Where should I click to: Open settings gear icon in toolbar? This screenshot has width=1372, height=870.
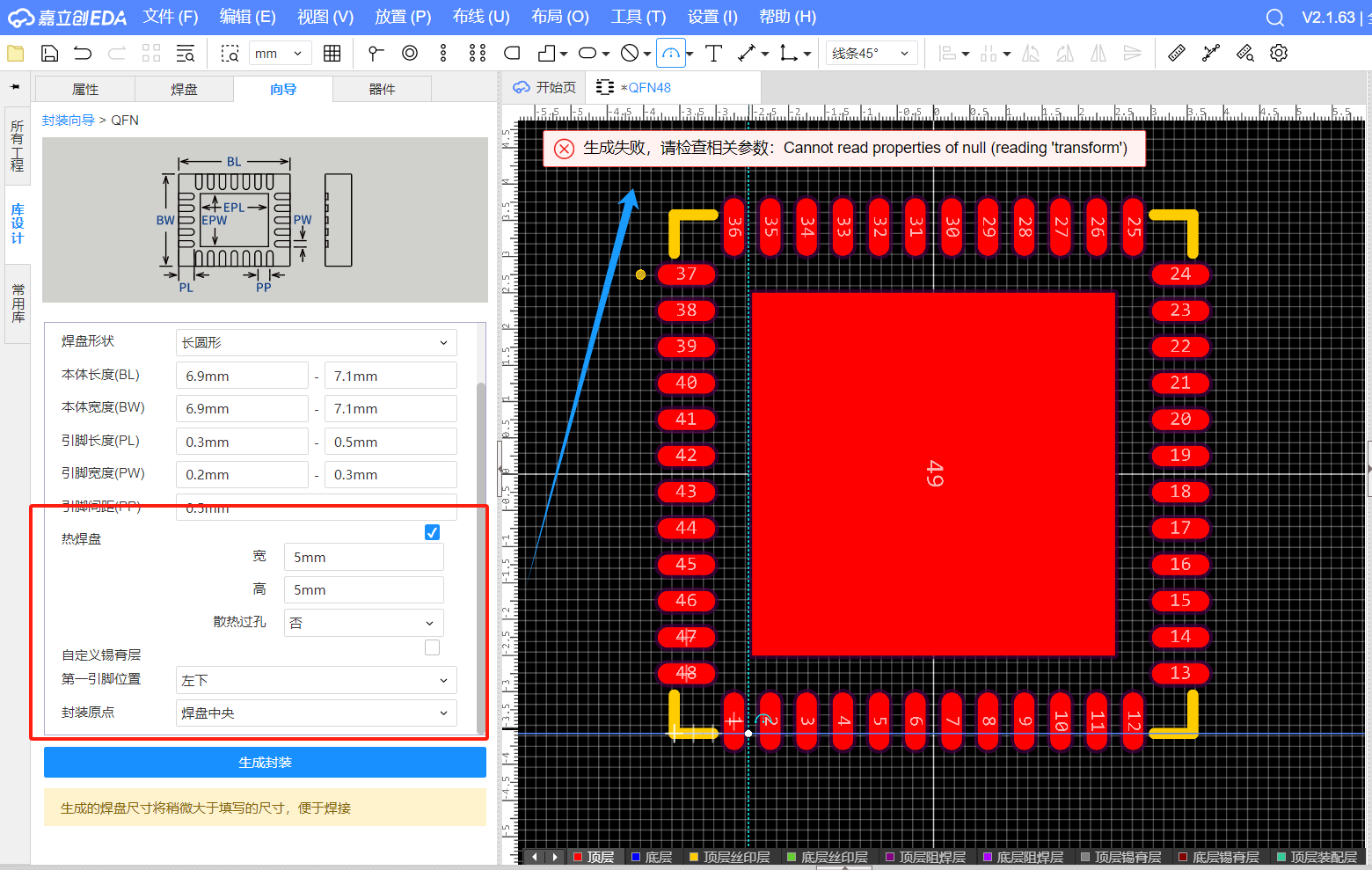1278,54
